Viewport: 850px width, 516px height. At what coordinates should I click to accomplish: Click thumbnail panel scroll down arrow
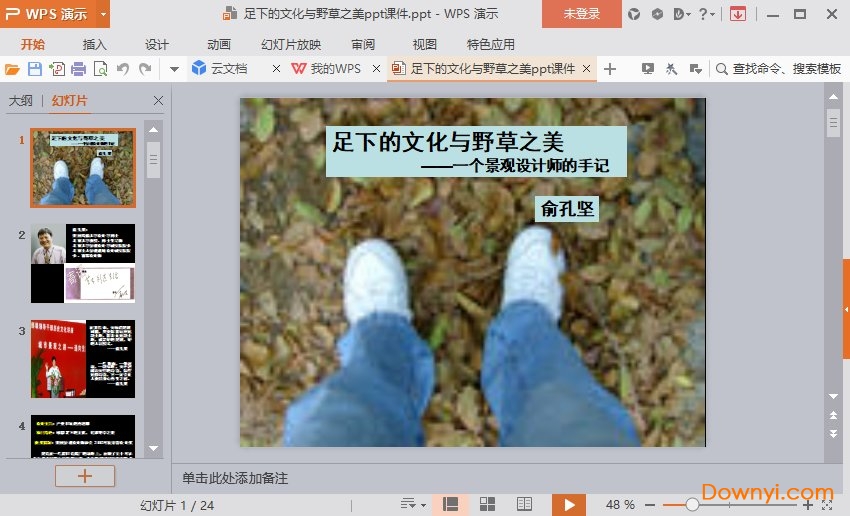[153, 448]
